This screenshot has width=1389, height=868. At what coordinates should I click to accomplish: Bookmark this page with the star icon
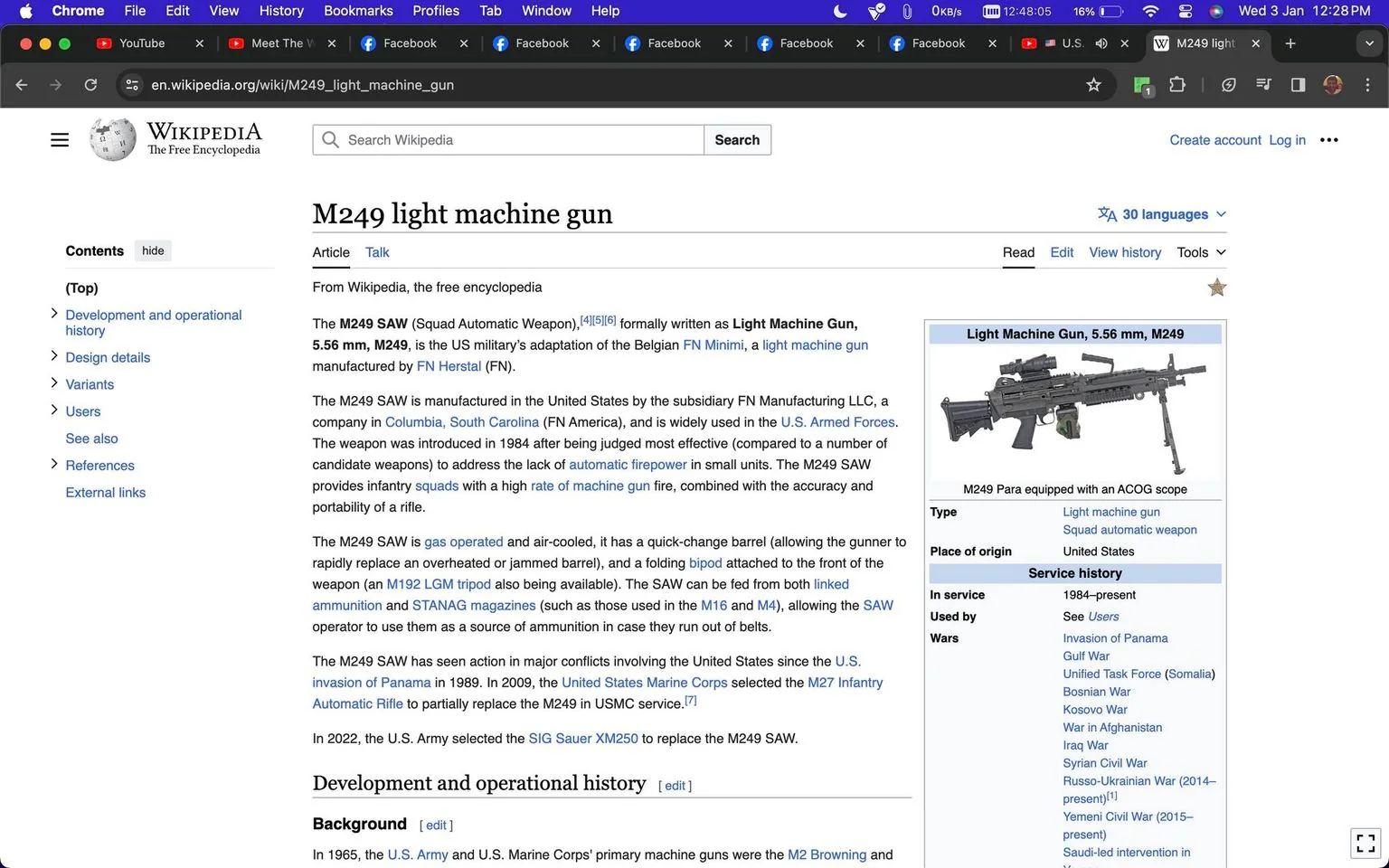[1093, 85]
